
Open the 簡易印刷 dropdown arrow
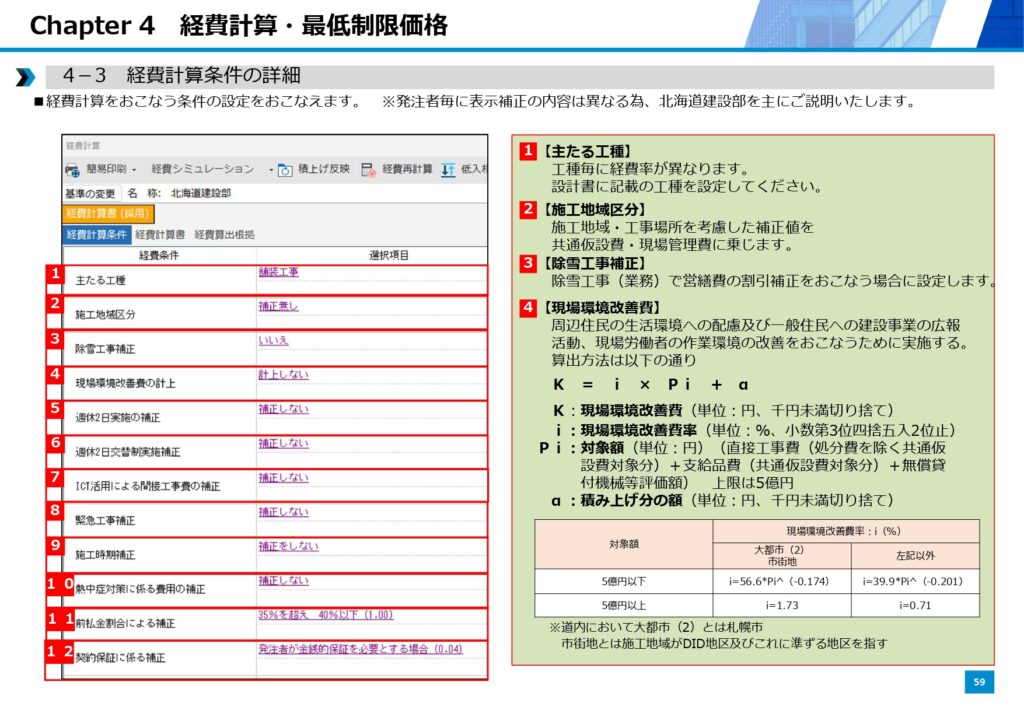click(133, 170)
